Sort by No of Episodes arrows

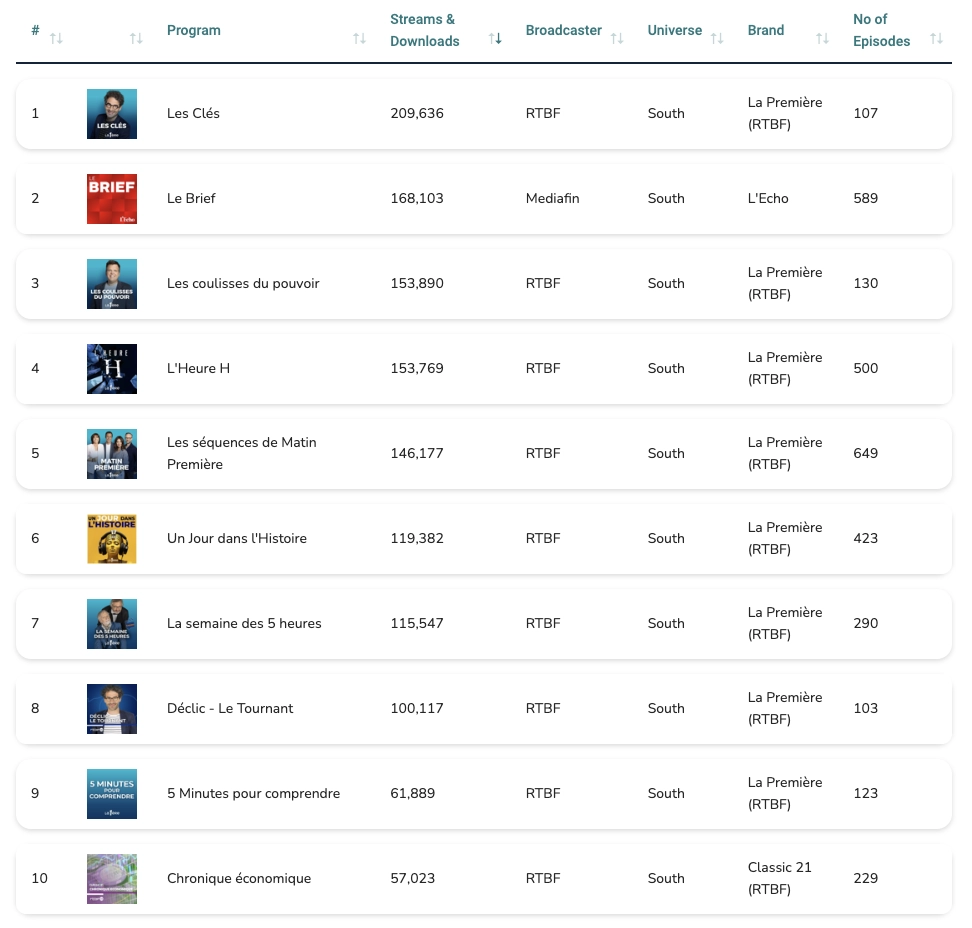[936, 38]
